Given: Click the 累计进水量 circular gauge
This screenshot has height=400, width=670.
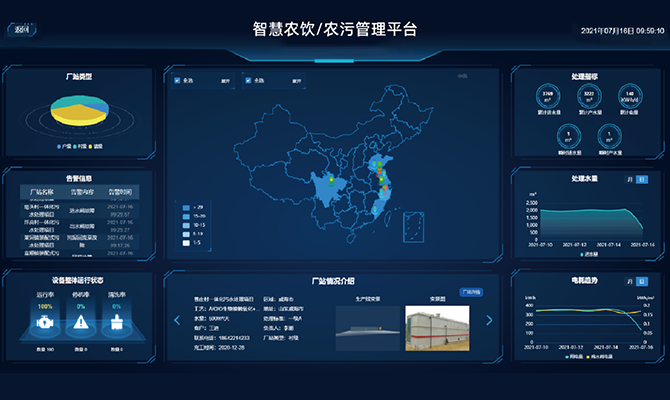Looking at the screenshot, I should [x=547, y=99].
